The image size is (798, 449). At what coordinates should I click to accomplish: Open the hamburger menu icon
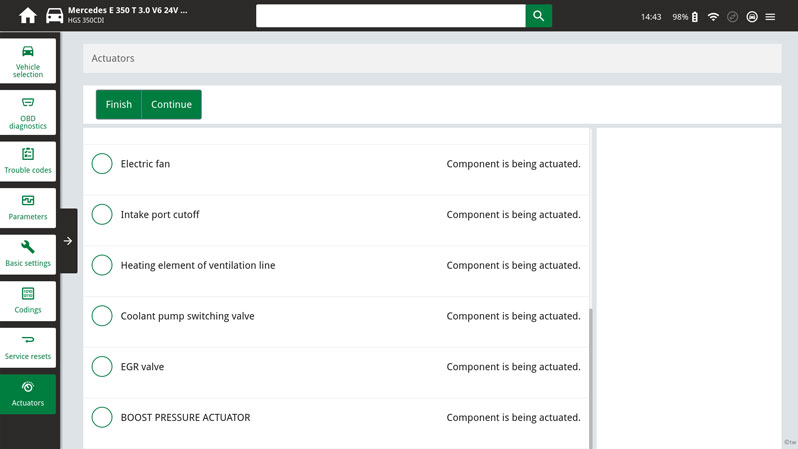770,17
